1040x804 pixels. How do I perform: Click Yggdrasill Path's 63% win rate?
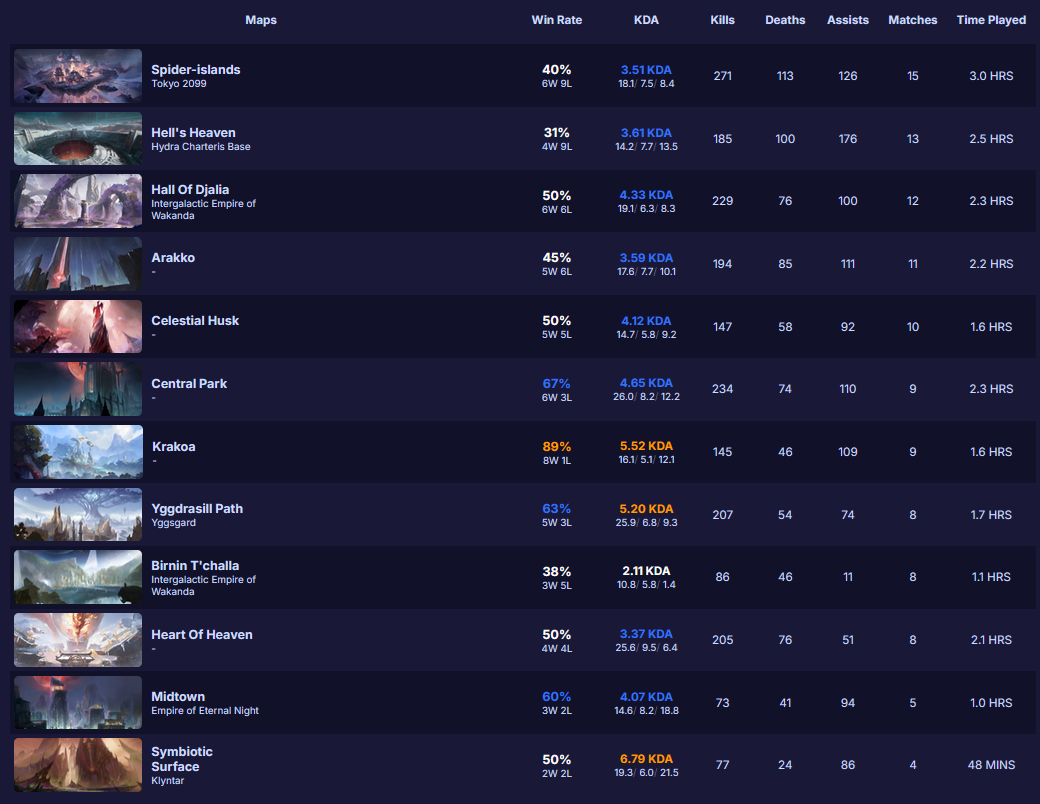(x=556, y=509)
